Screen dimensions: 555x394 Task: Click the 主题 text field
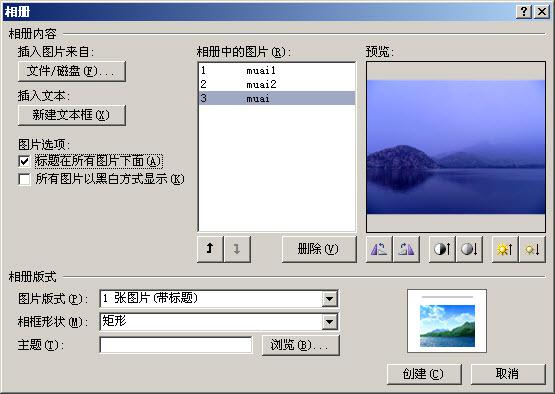pos(176,345)
